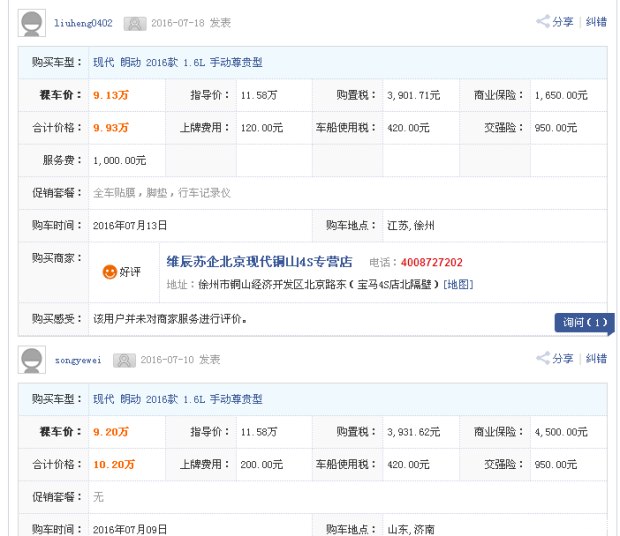The width and height of the screenshot is (620, 536).
Task: Click the 询问(1) inquiry button
Action: click(x=584, y=323)
